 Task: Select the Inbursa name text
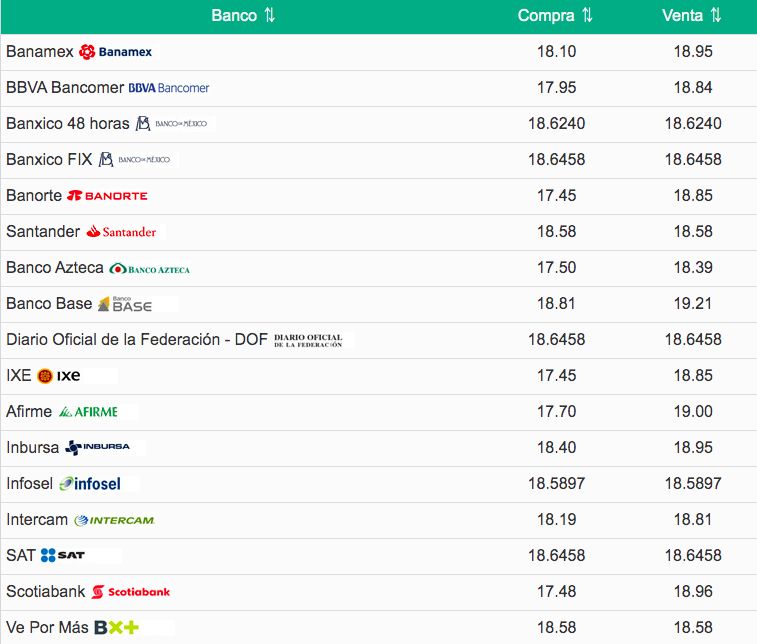pos(32,448)
